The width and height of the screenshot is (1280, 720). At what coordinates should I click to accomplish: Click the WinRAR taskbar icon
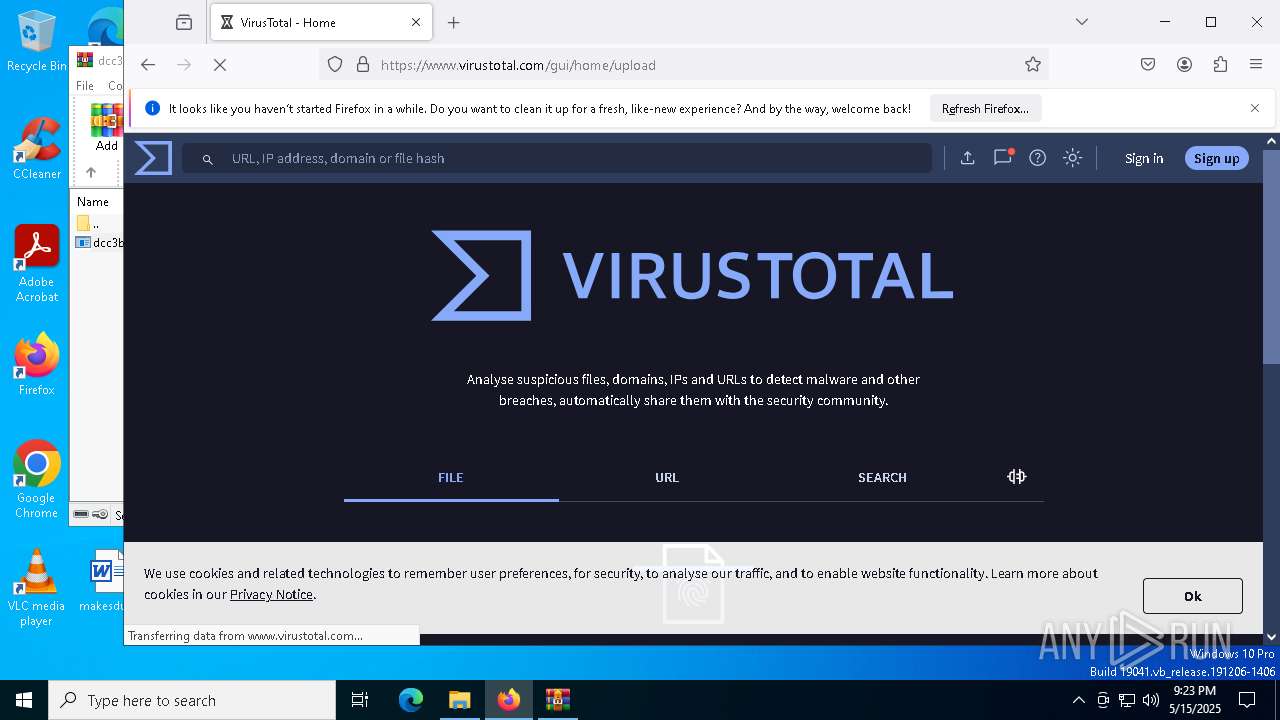pos(557,700)
